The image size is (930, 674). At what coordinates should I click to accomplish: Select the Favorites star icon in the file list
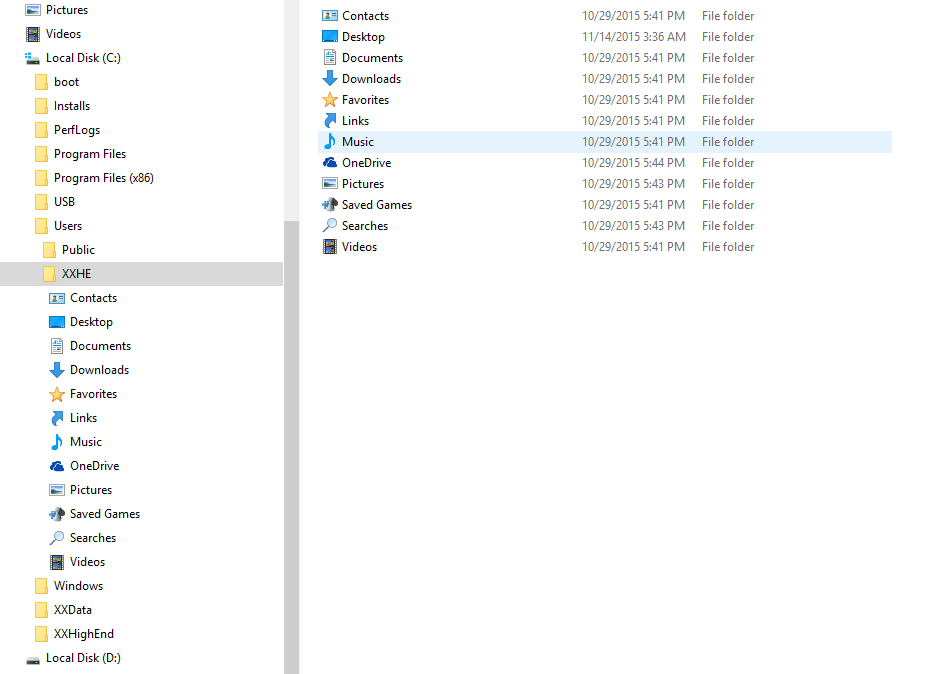[330, 100]
